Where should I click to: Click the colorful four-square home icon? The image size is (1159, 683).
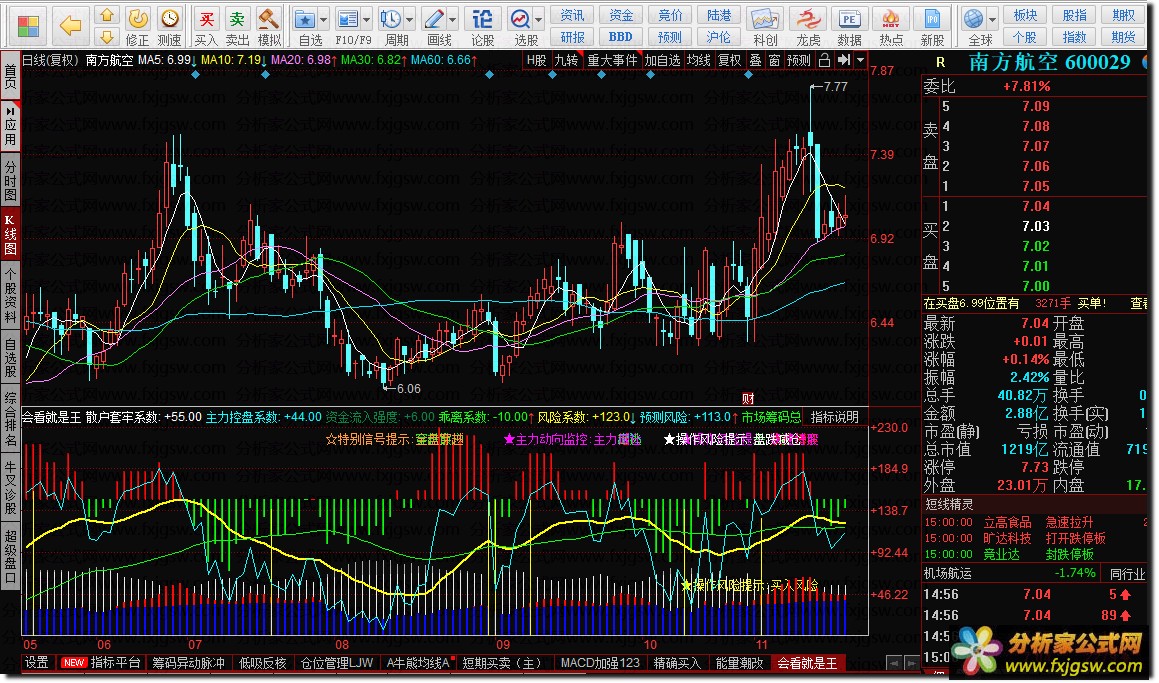pyautogui.click(x=28, y=26)
